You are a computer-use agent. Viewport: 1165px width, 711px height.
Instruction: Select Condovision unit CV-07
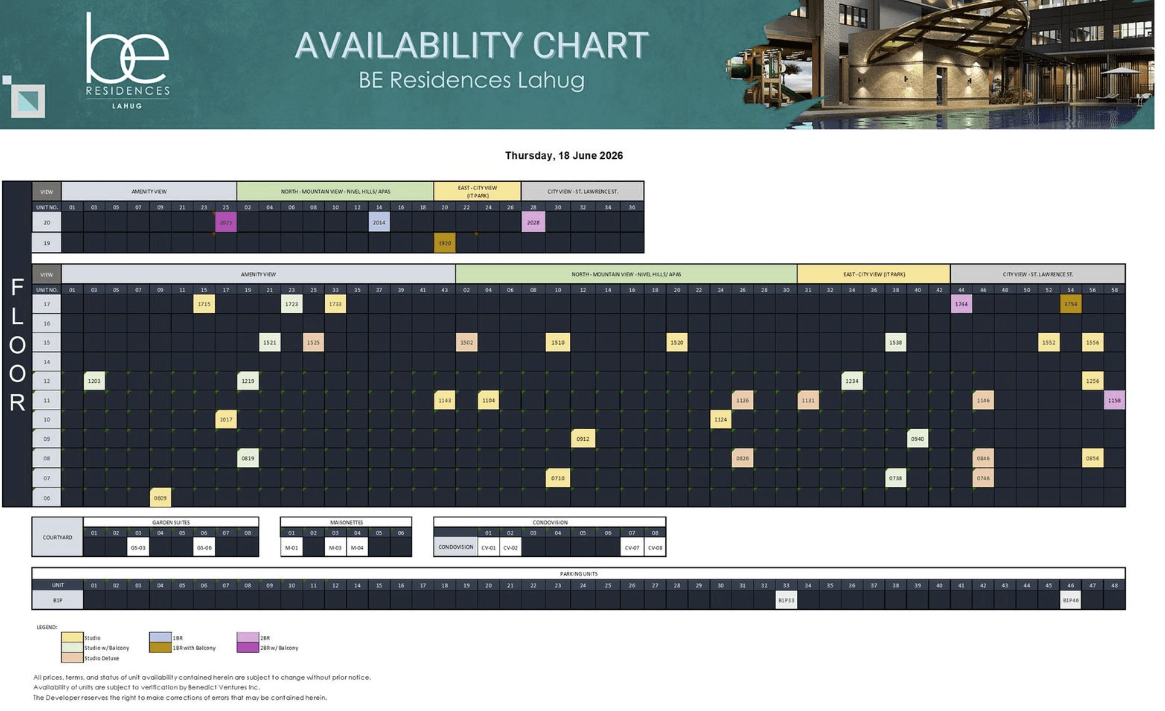coord(632,548)
